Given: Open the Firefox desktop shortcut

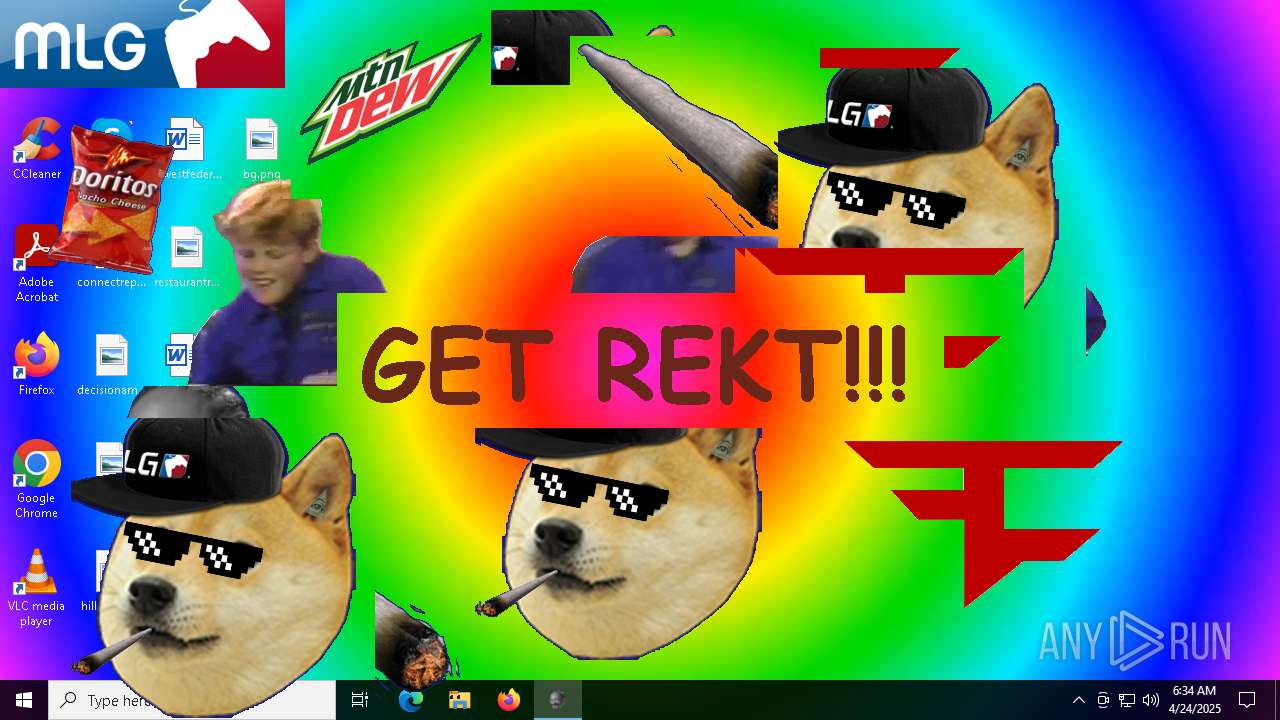Looking at the screenshot, I should (37, 365).
